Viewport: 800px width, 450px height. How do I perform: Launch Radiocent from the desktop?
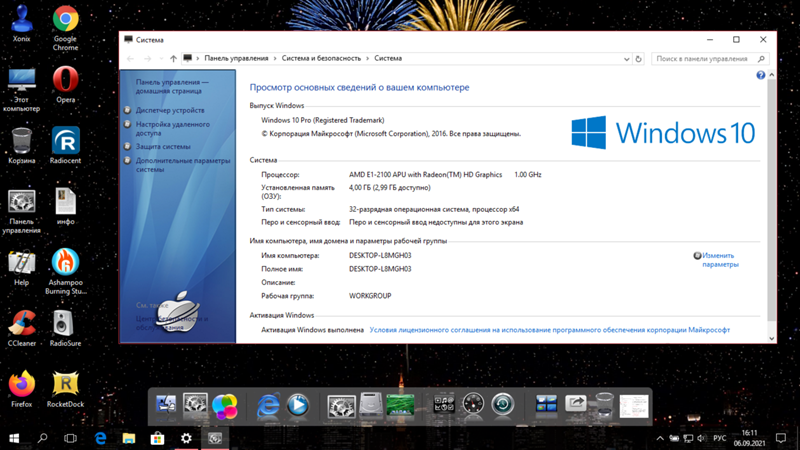65,146
